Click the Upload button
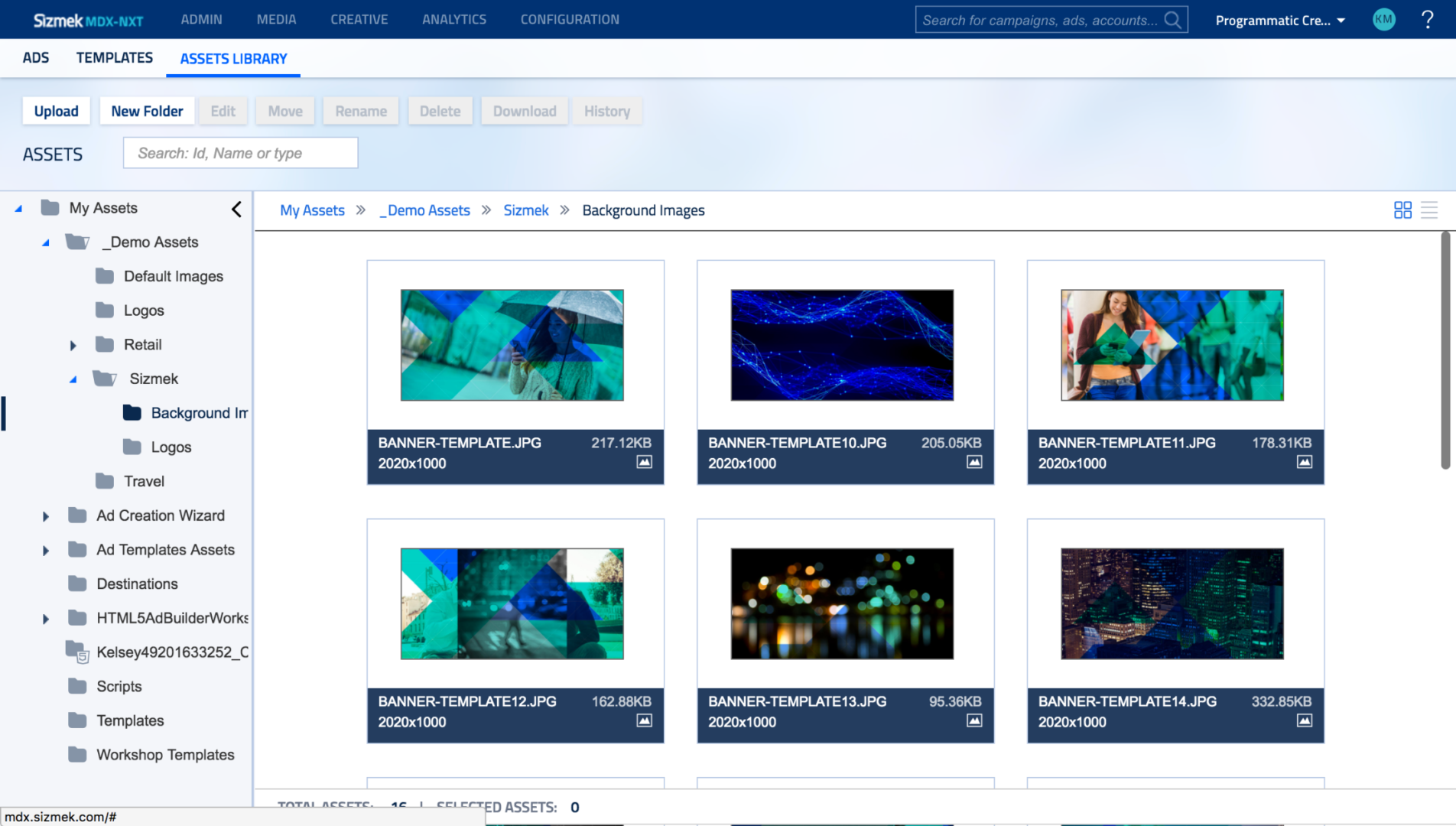 (x=57, y=111)
